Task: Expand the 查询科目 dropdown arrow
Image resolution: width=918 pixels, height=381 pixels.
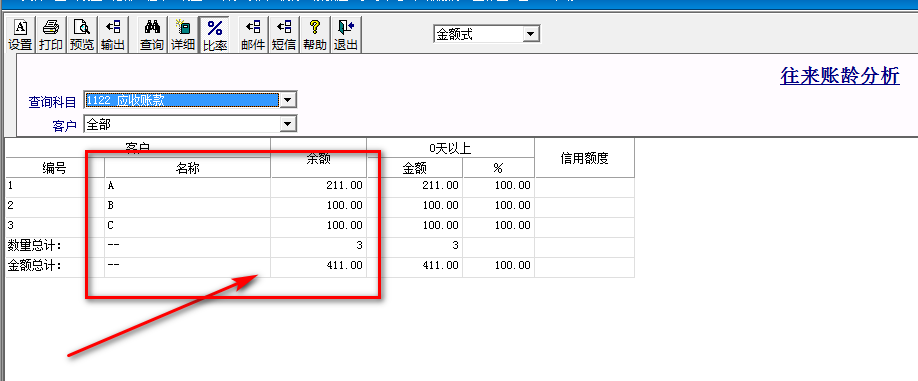Action: tap(287, 100)
